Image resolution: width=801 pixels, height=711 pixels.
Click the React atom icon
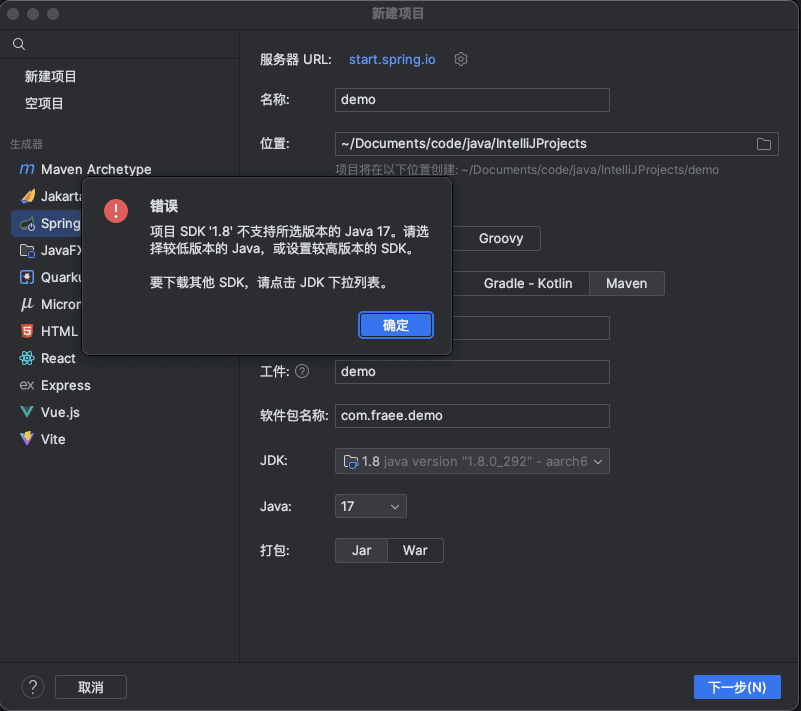pyautogui.click(x=27, y=358)
